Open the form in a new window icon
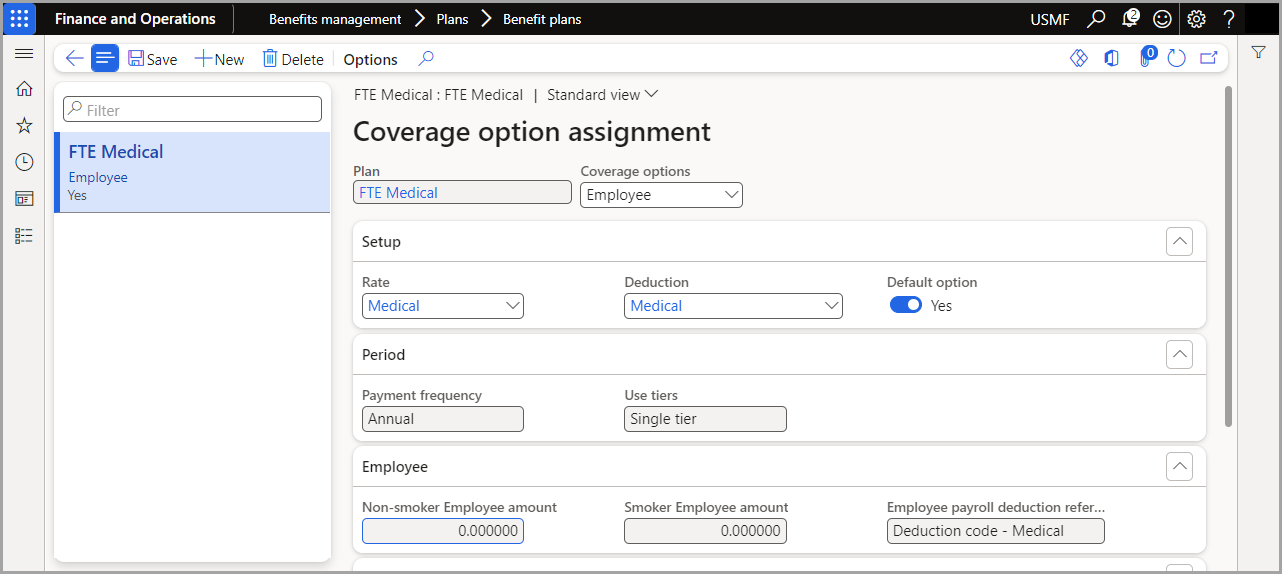The image size is (1282, 574). [x=1209, y=59]
